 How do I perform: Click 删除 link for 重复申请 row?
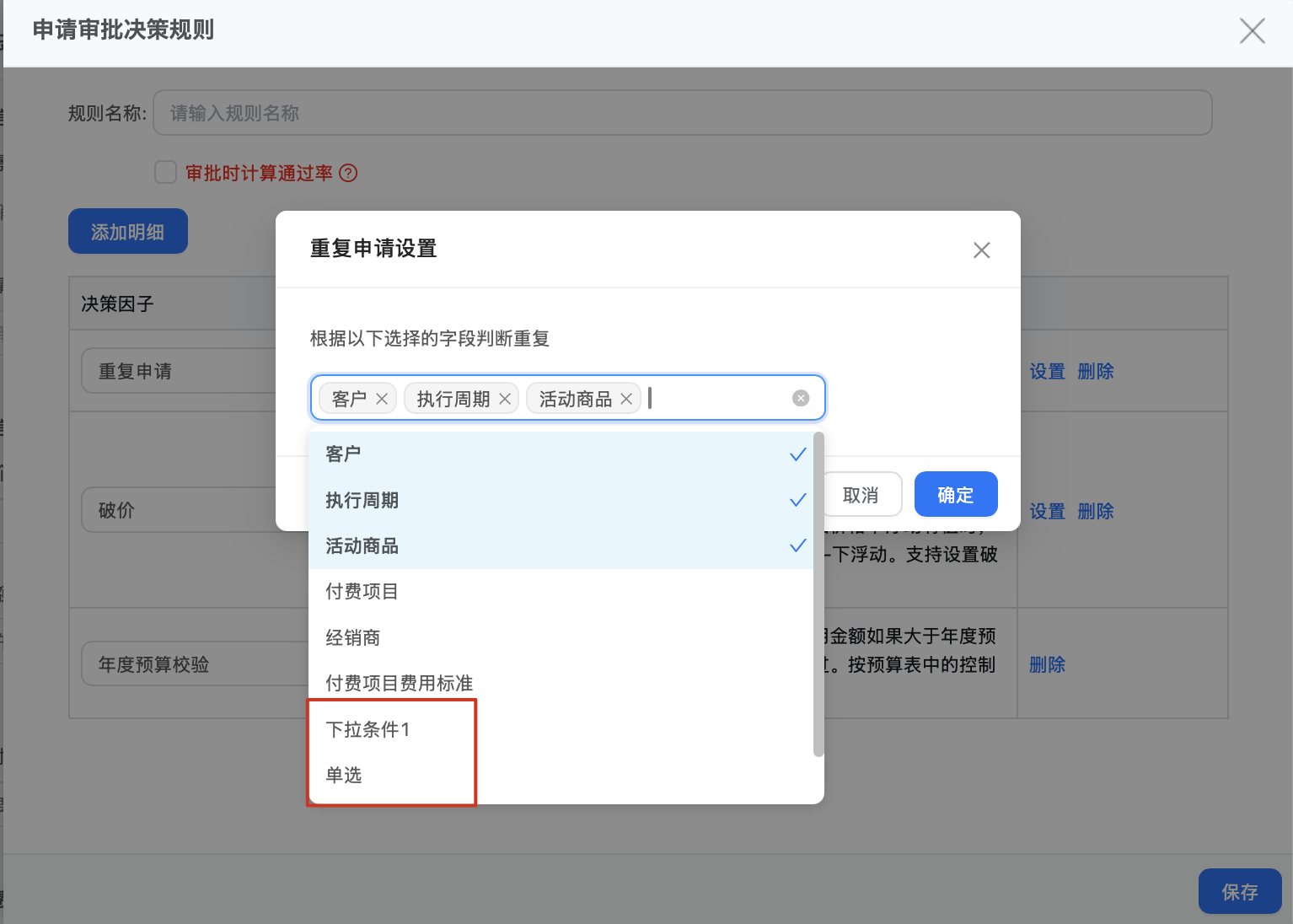click(x=1095, y=372)
